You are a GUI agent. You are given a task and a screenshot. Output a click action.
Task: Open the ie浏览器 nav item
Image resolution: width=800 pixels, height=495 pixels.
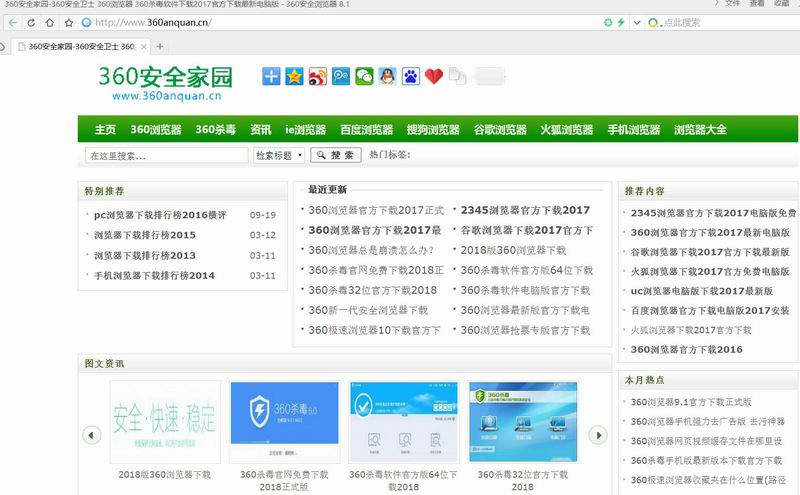(306, 130)
